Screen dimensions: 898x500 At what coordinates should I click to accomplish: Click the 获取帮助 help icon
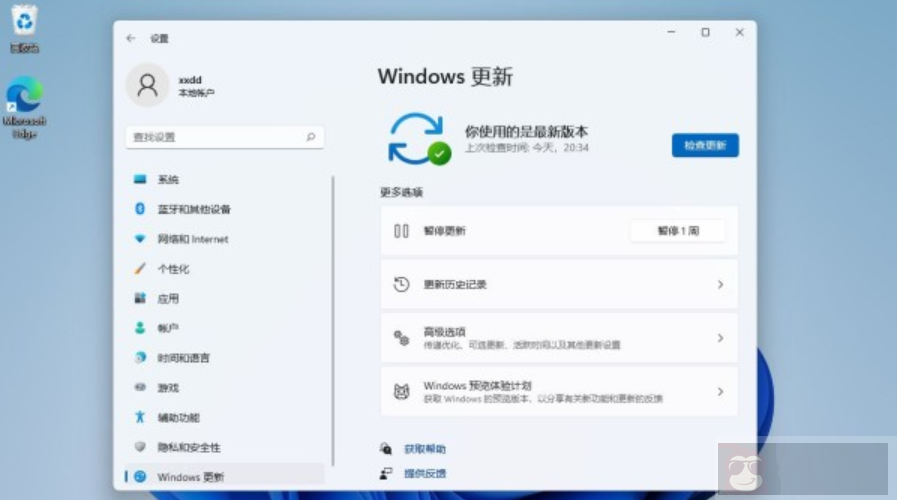(x=386, y=448)
